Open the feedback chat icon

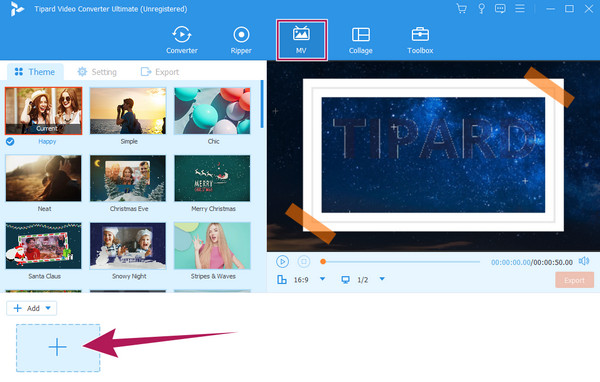coord(500,8)
